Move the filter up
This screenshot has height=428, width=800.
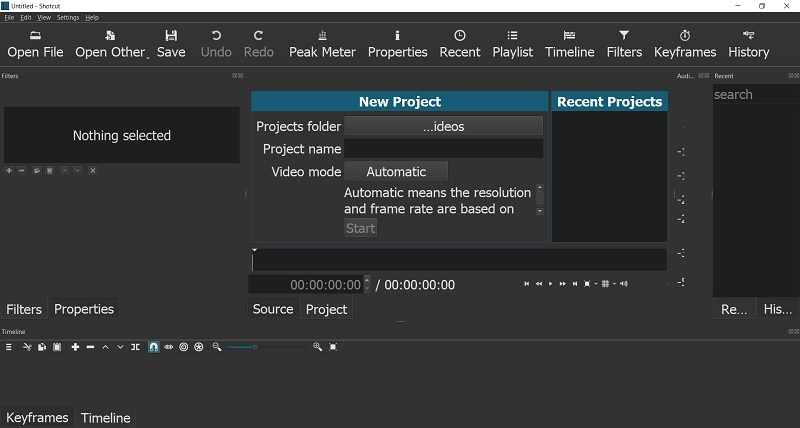click(65, 170)
